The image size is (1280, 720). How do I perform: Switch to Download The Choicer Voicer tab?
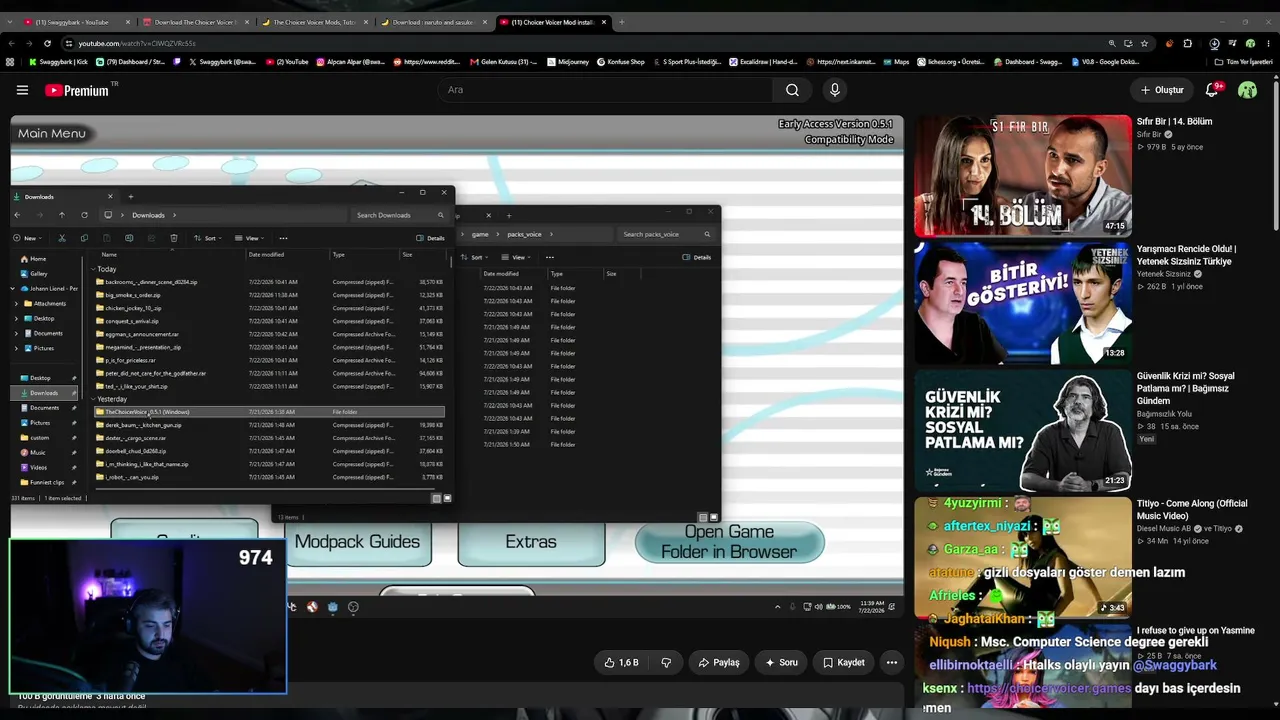[194, 22]
